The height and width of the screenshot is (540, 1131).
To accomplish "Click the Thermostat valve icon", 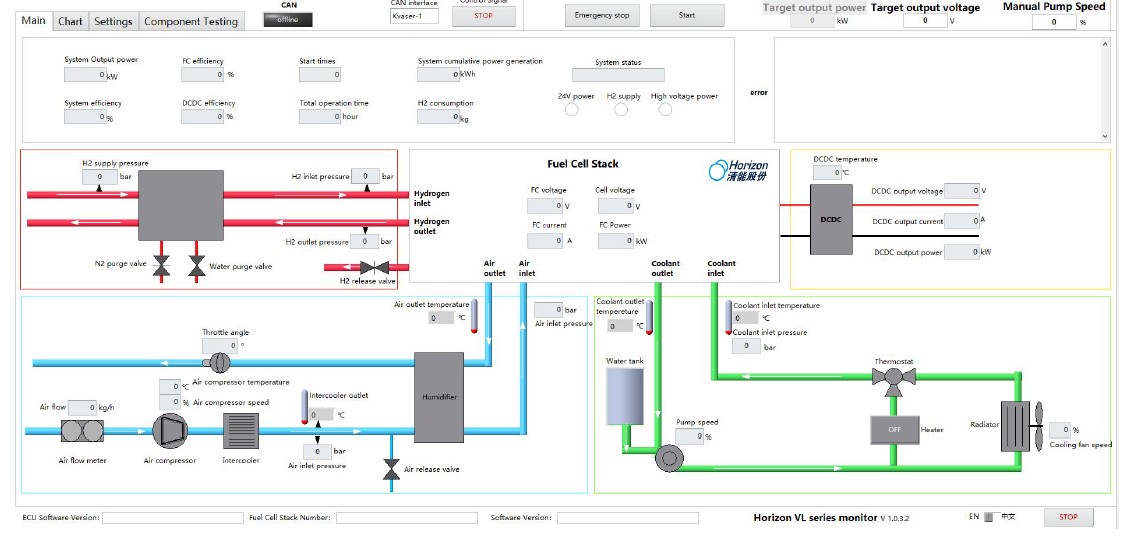I will pos(894,379).
